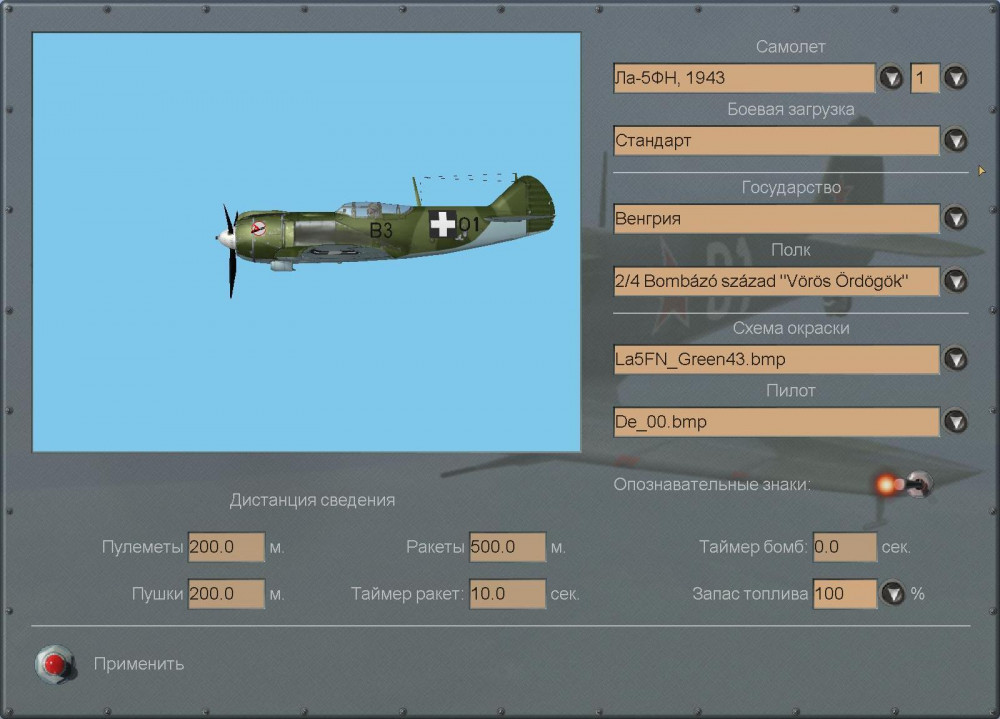
Task: Click the Пулеметы convergence distance field
Action: tap(226, 548)
